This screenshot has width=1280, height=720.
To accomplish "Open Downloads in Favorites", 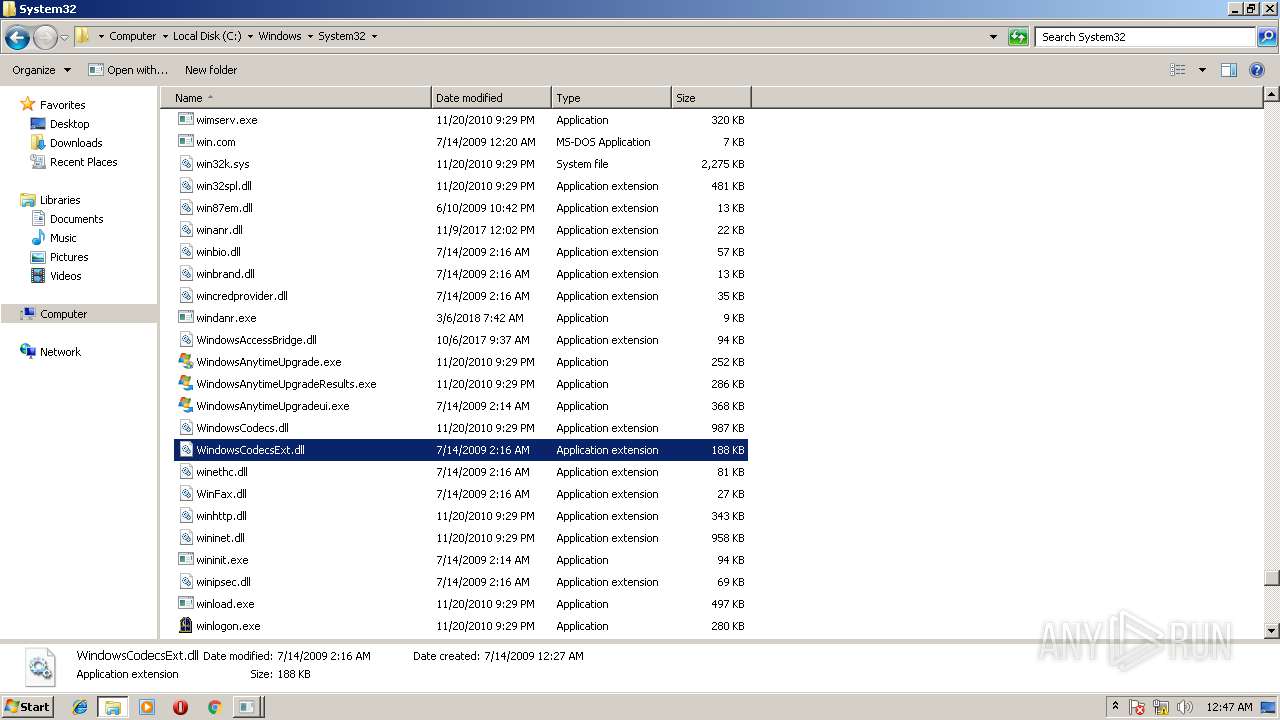I will (x=76, y=143).
